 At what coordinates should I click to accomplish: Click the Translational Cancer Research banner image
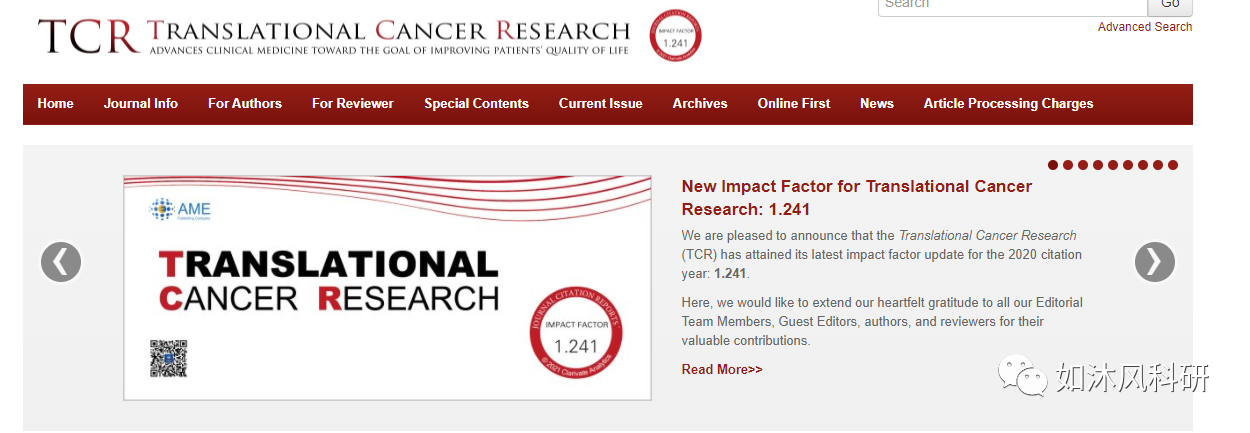click(x=387, y=288)
